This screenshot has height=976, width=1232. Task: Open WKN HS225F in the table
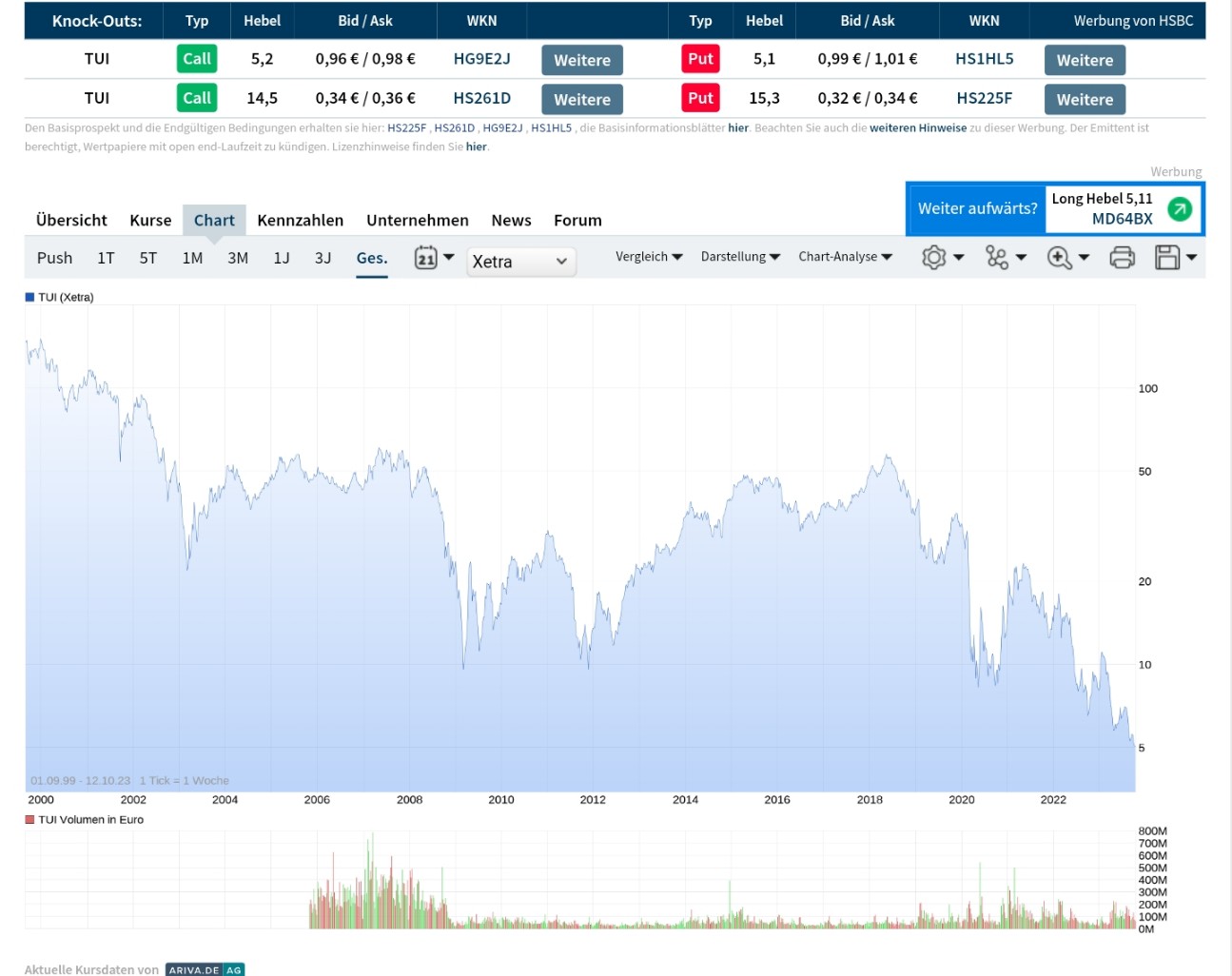985,98
